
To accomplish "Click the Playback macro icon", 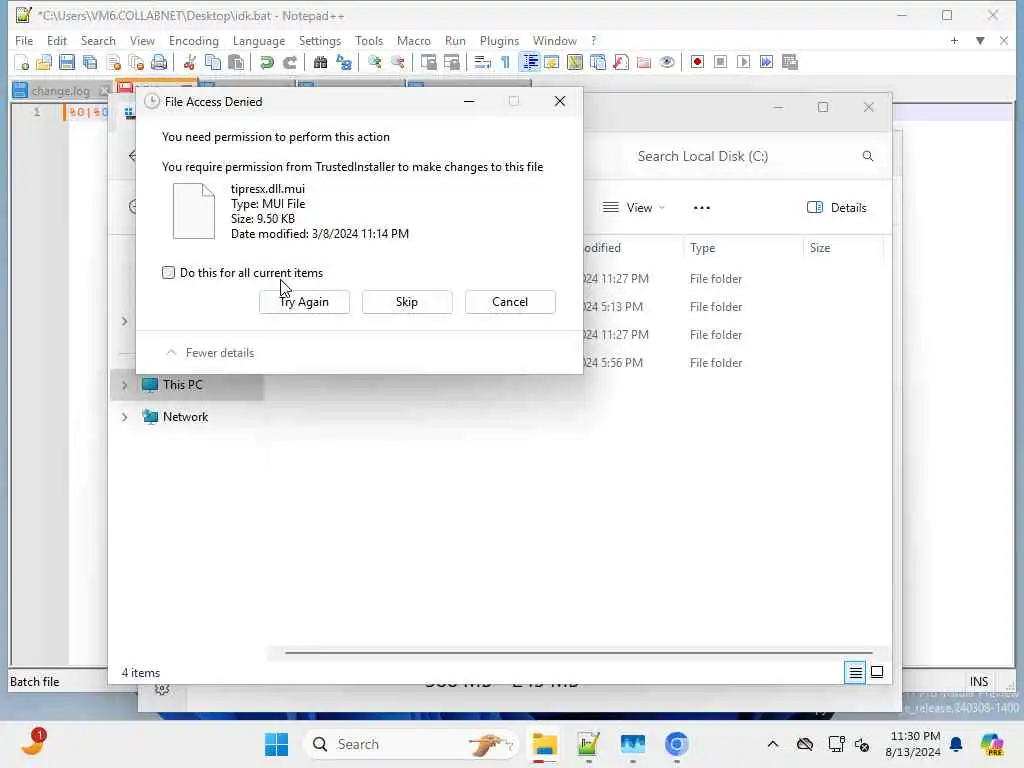I will pos(743,63).
